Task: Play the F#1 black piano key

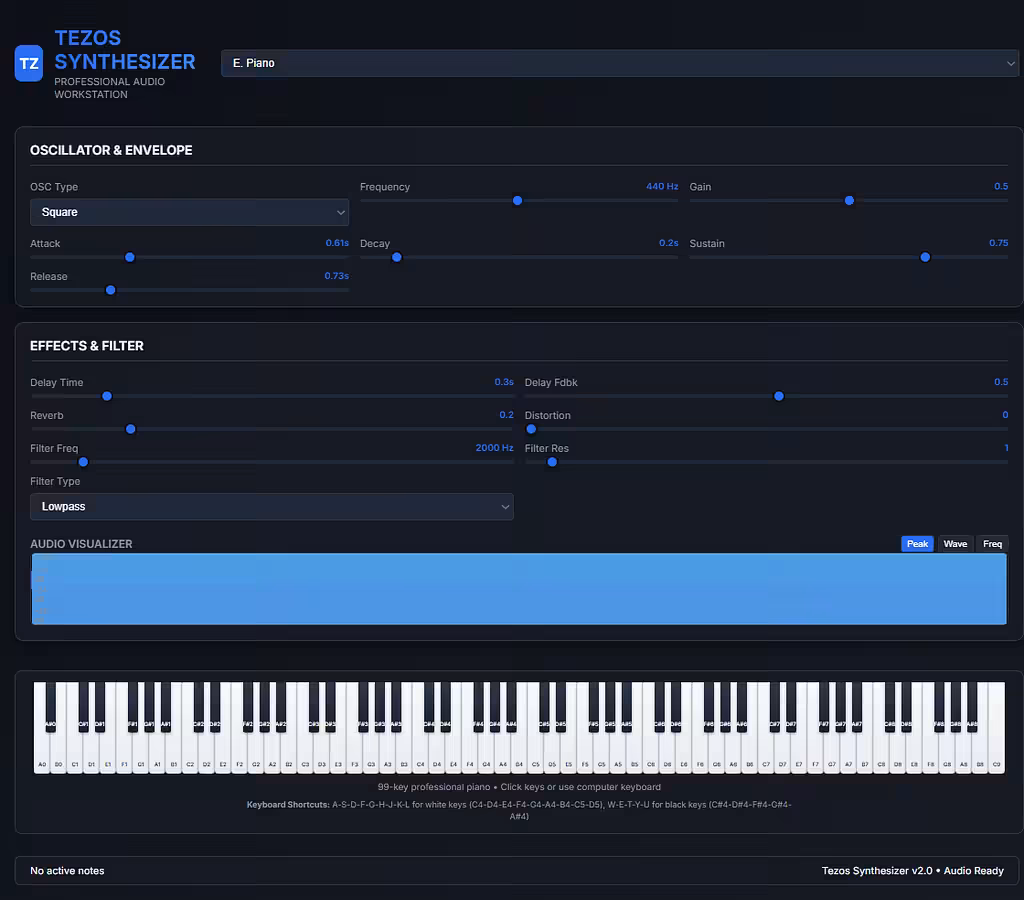Action: pyautogui.click(x=133, y=705)
